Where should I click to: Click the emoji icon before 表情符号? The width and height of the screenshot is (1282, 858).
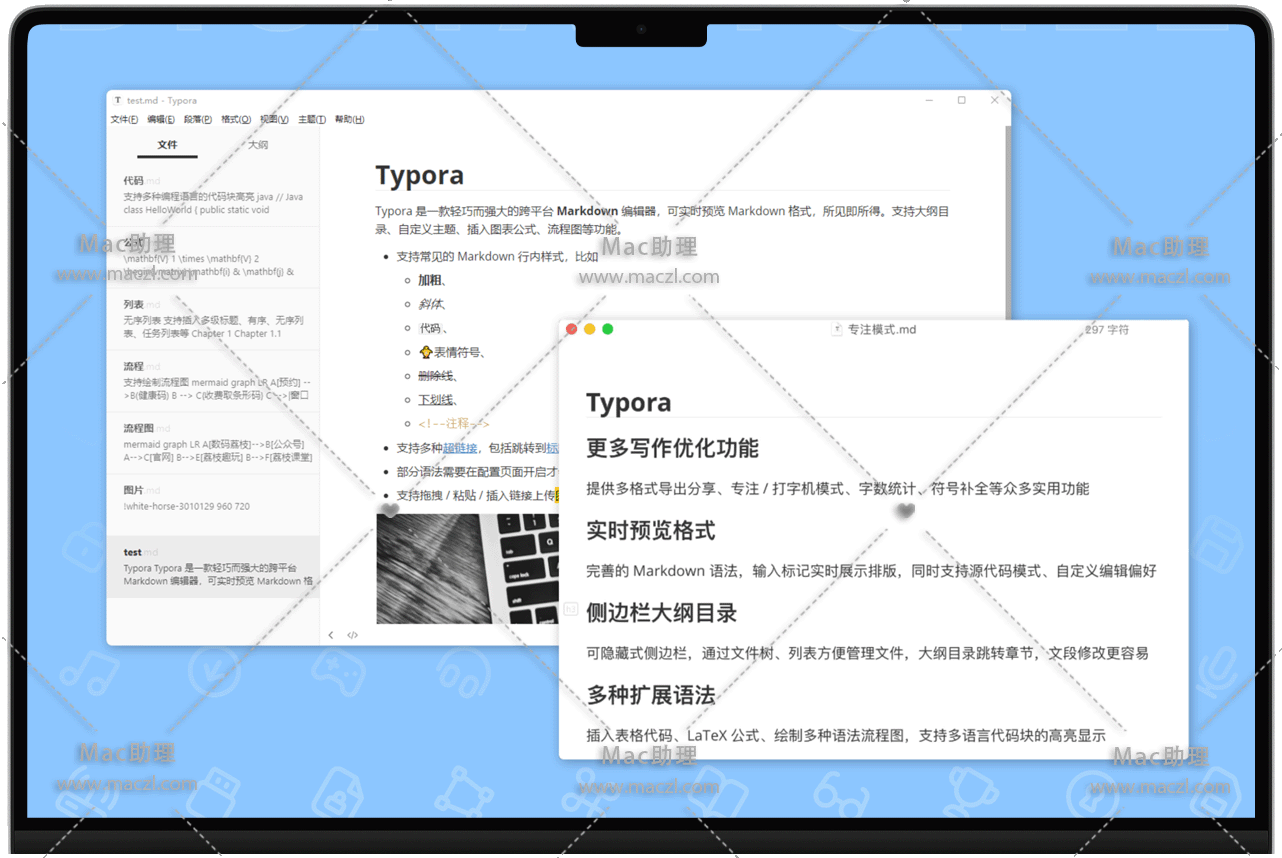[x=425, y=352]
